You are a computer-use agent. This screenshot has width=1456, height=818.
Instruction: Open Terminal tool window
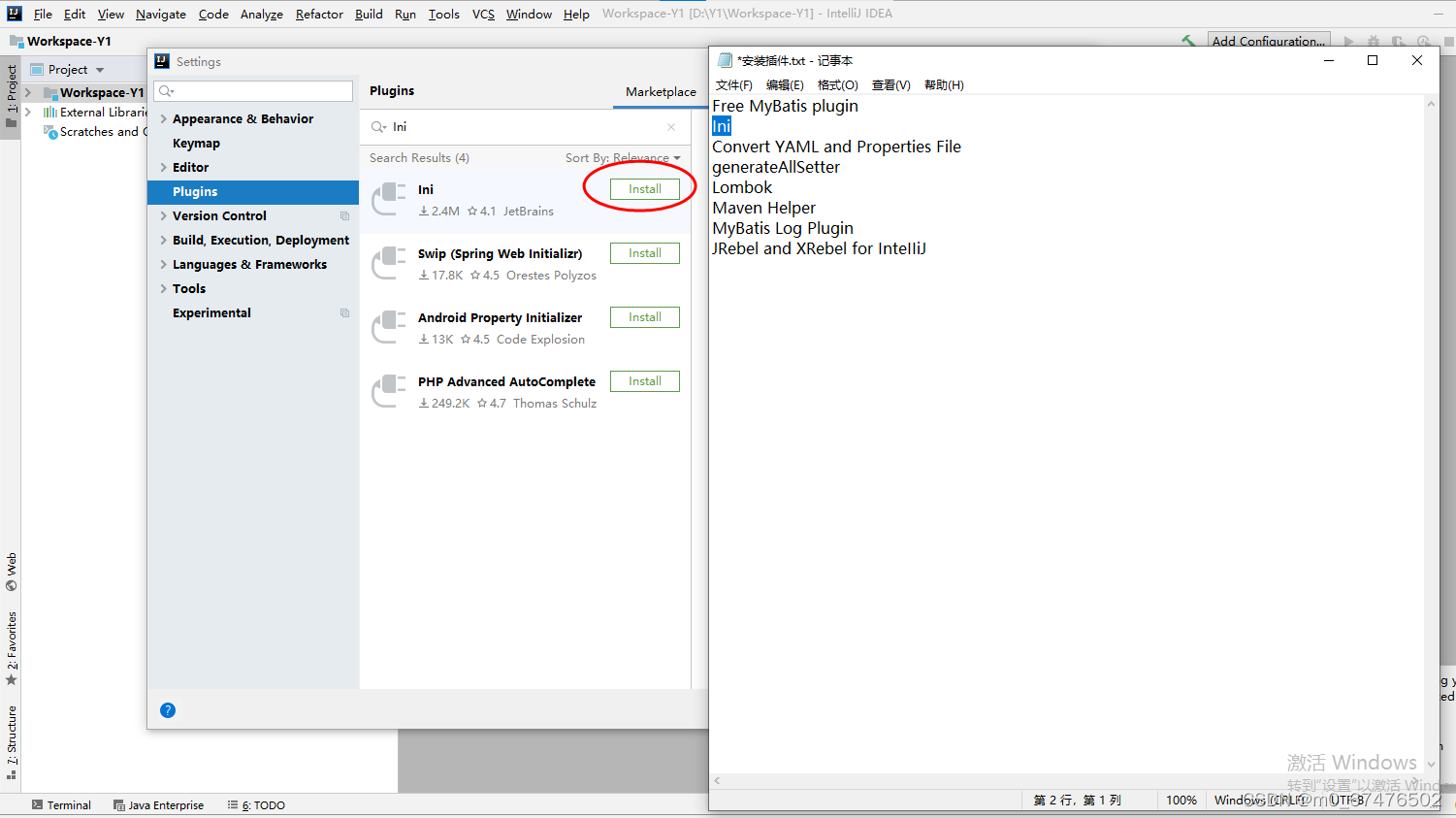(x=61, y=805)
